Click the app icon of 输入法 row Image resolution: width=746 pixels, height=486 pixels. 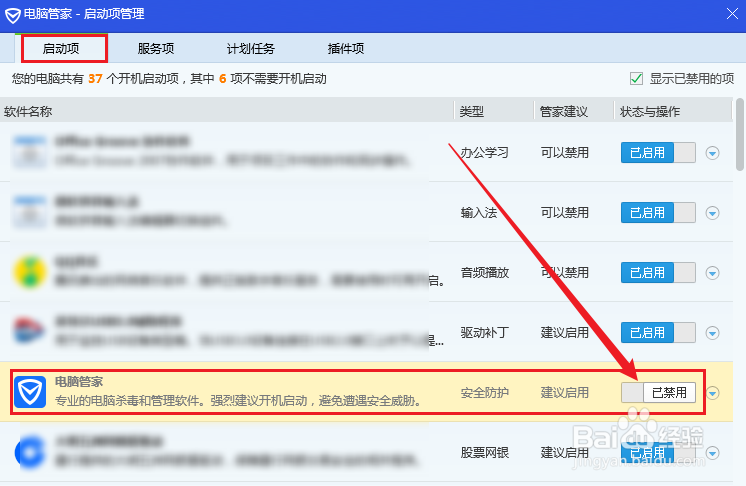[29, 212]
